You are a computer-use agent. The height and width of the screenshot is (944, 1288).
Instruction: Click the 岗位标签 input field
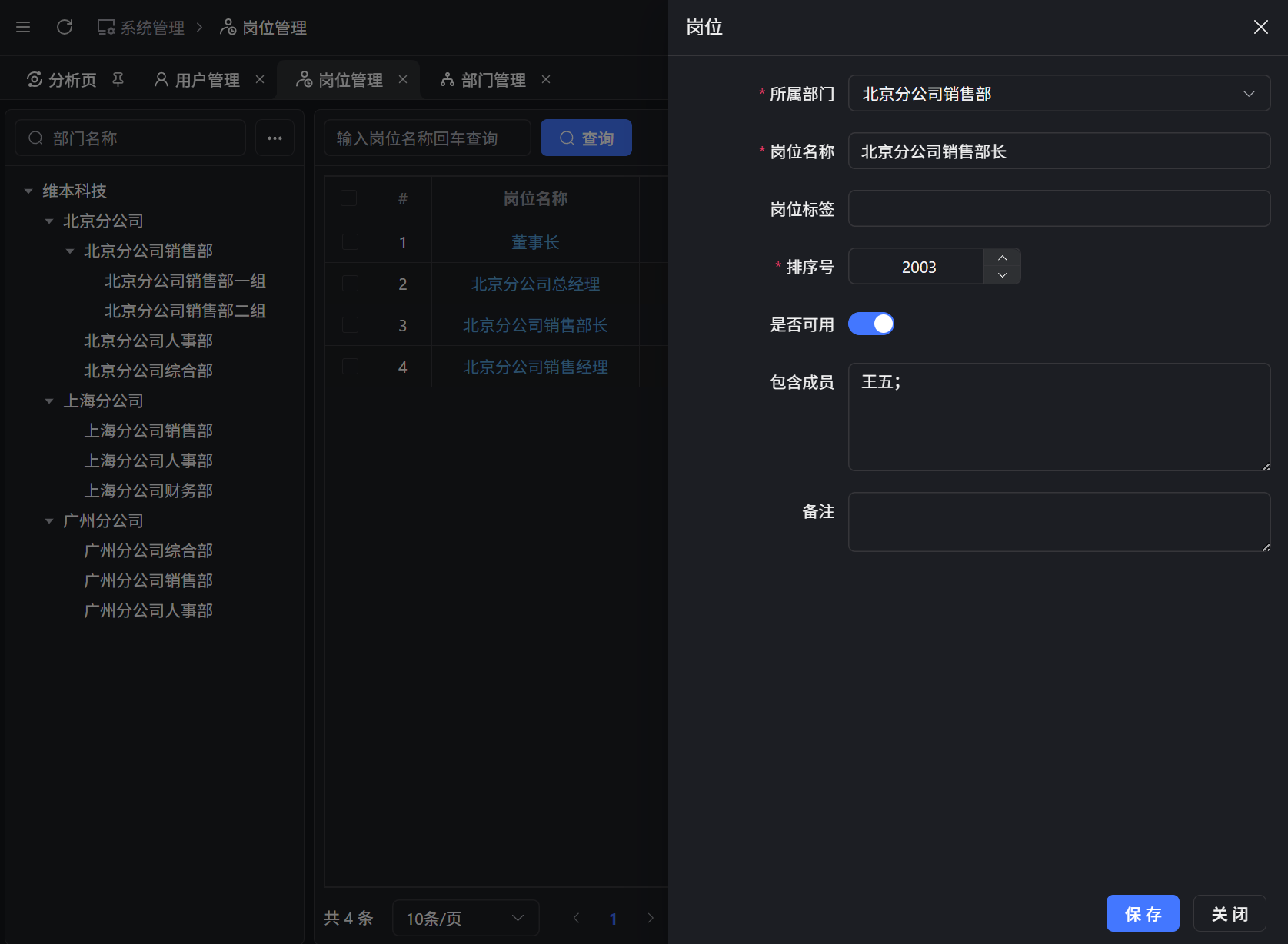[x=1058, y=209]
